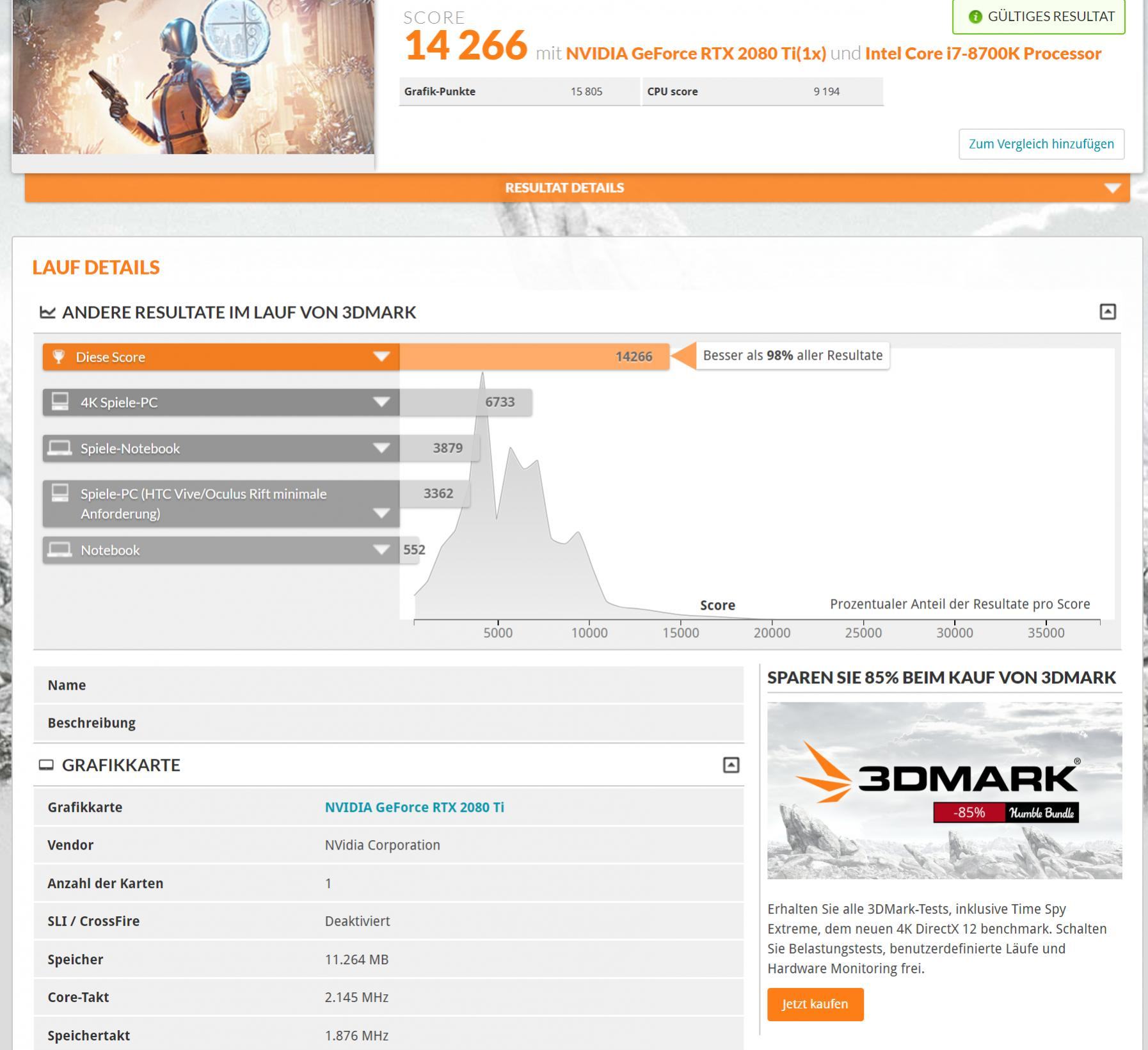Click the Grafik-Punkte 15 805 cell
This screenshot has height=1050, width=1148.
point(519,91)
